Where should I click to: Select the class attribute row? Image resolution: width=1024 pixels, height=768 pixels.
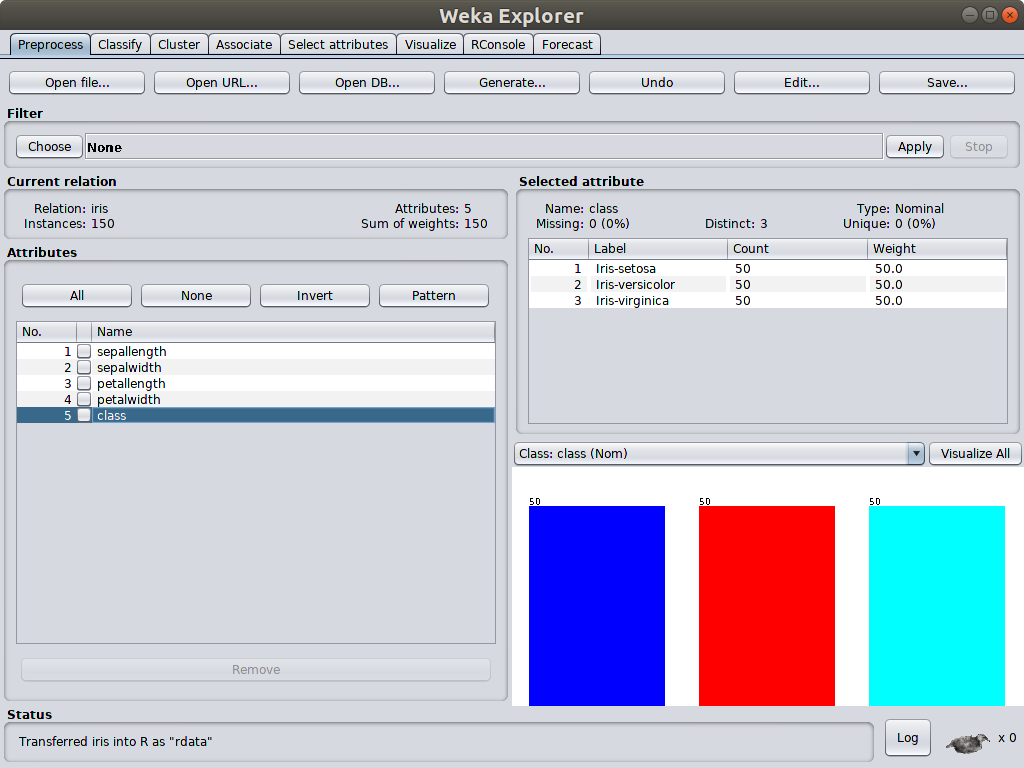coord(256,415)
